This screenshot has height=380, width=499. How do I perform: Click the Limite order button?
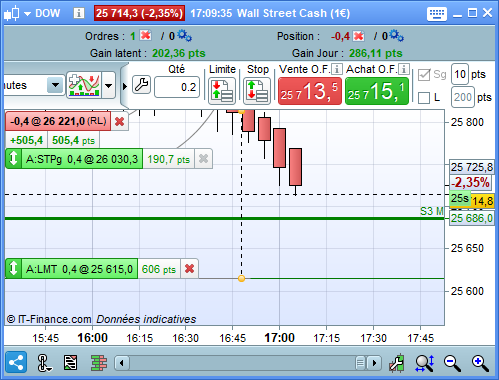222,91
